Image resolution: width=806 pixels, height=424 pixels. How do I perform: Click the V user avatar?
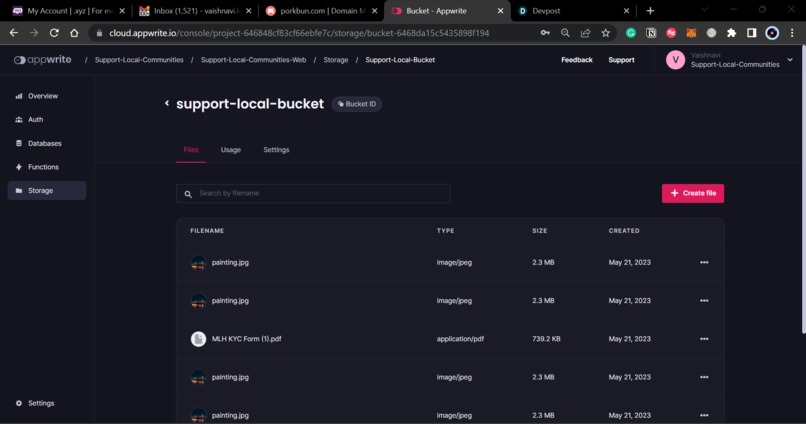(x=675, y=60)
